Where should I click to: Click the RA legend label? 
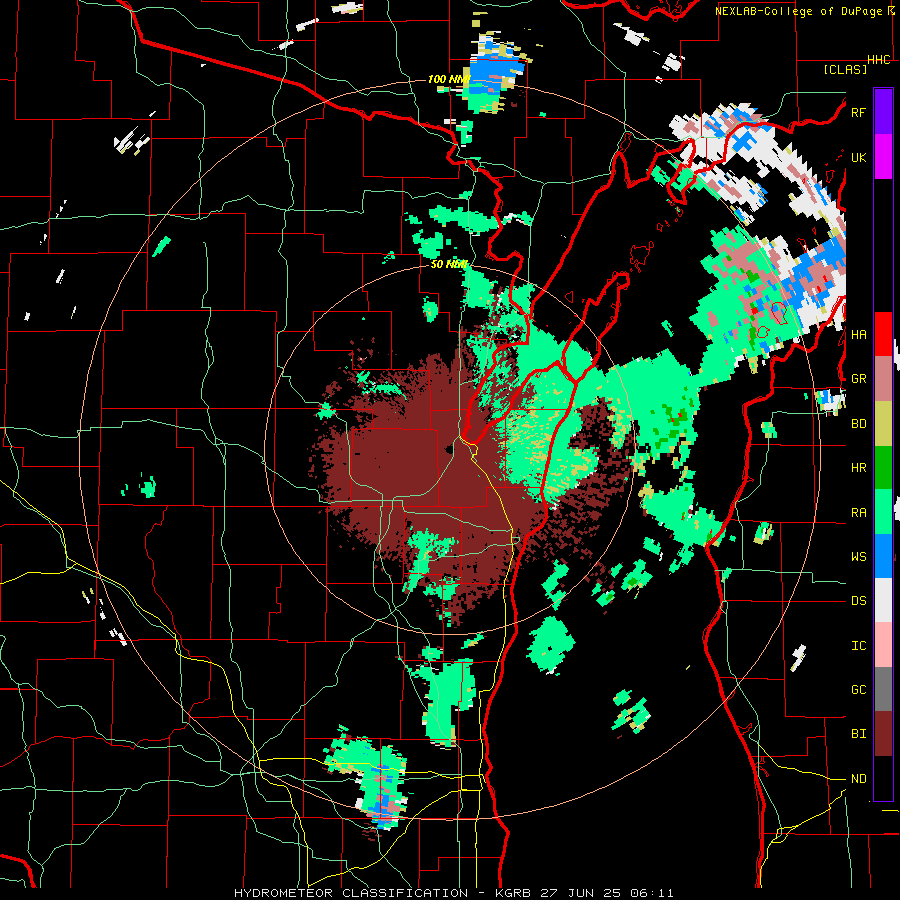(858, 513)
